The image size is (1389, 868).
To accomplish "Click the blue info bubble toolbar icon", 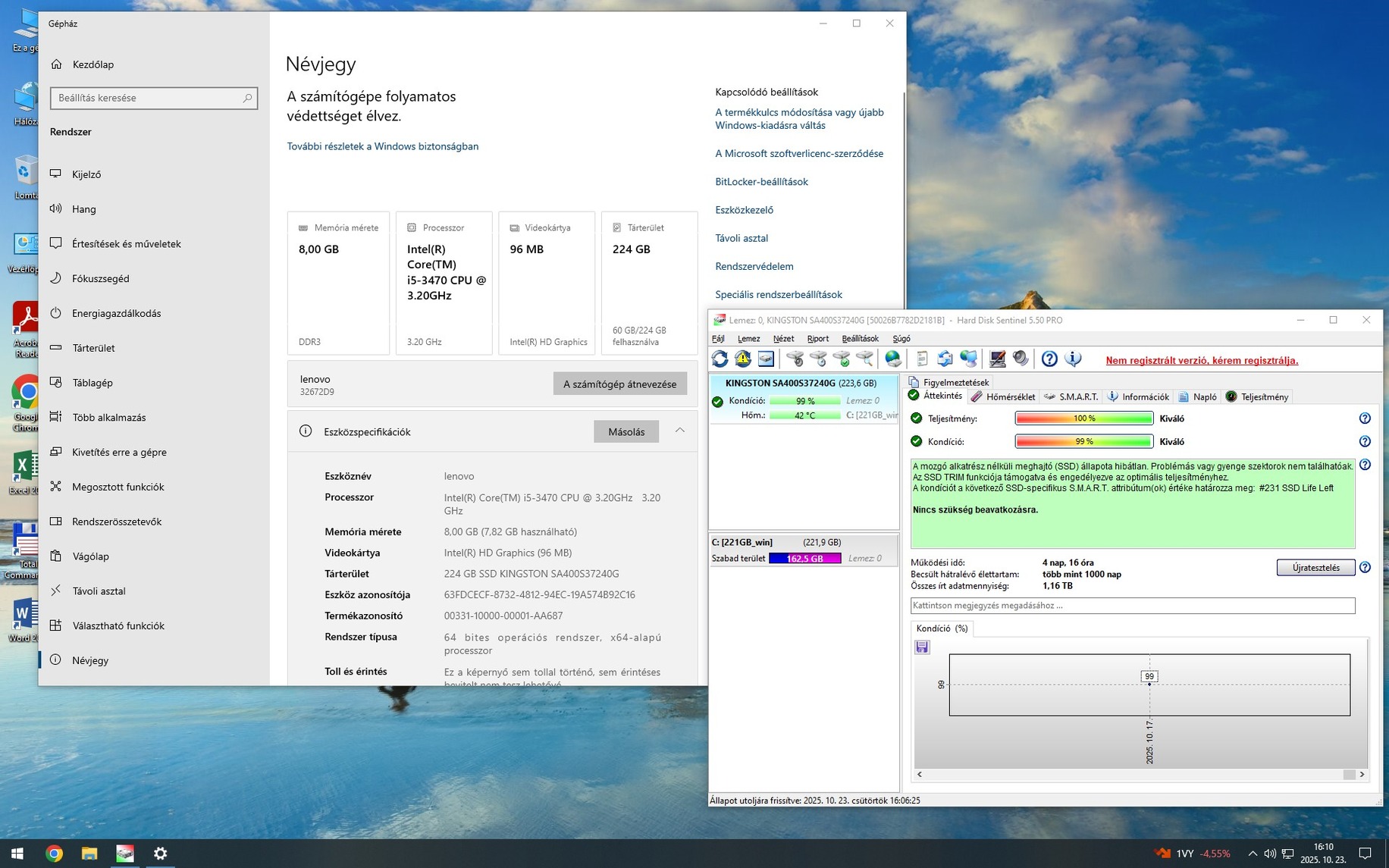I will [x=1073, y=359].
